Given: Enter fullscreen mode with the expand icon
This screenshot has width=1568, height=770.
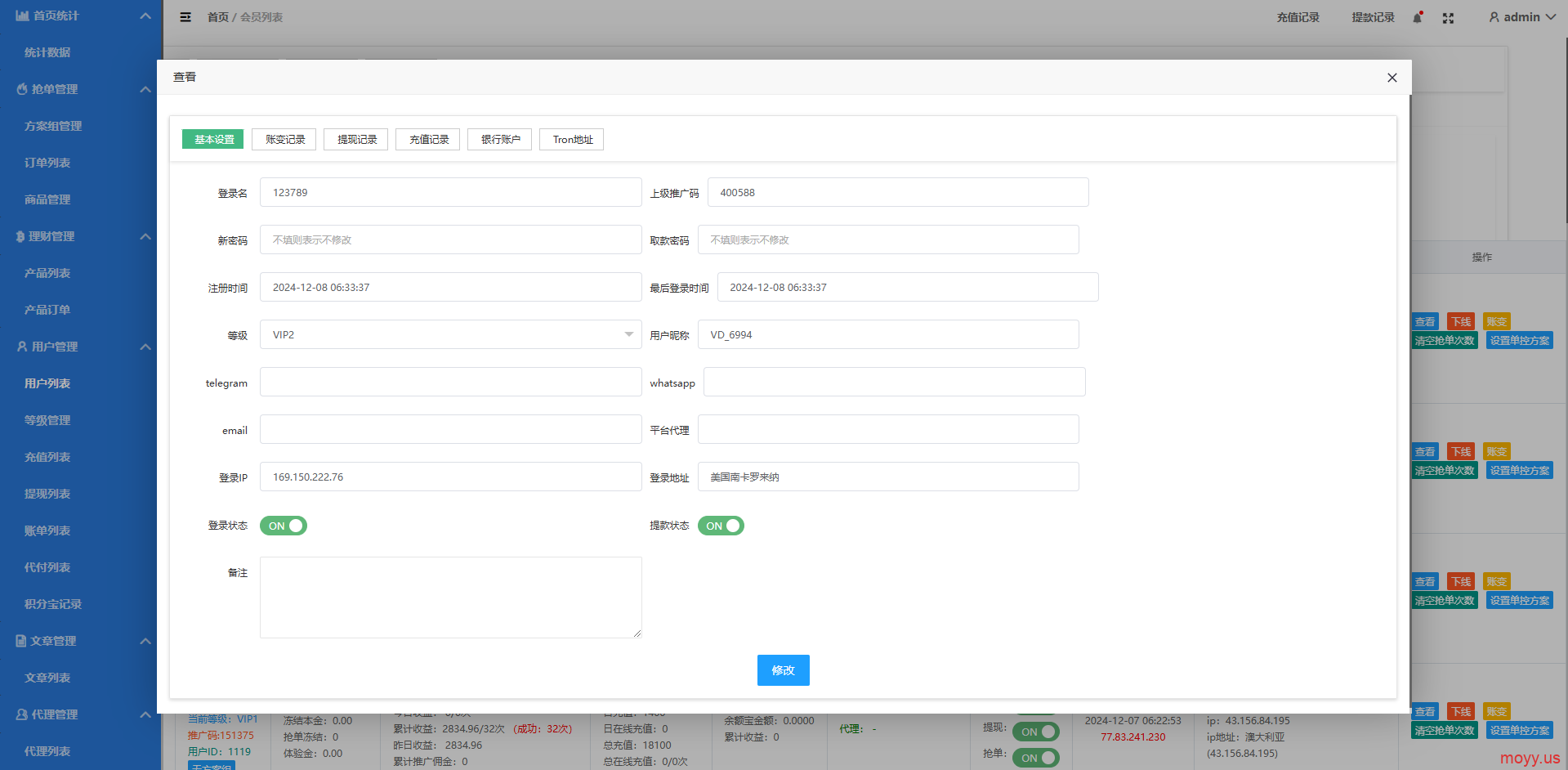Looking at the screenshot, I should (x=1448, y=18).
